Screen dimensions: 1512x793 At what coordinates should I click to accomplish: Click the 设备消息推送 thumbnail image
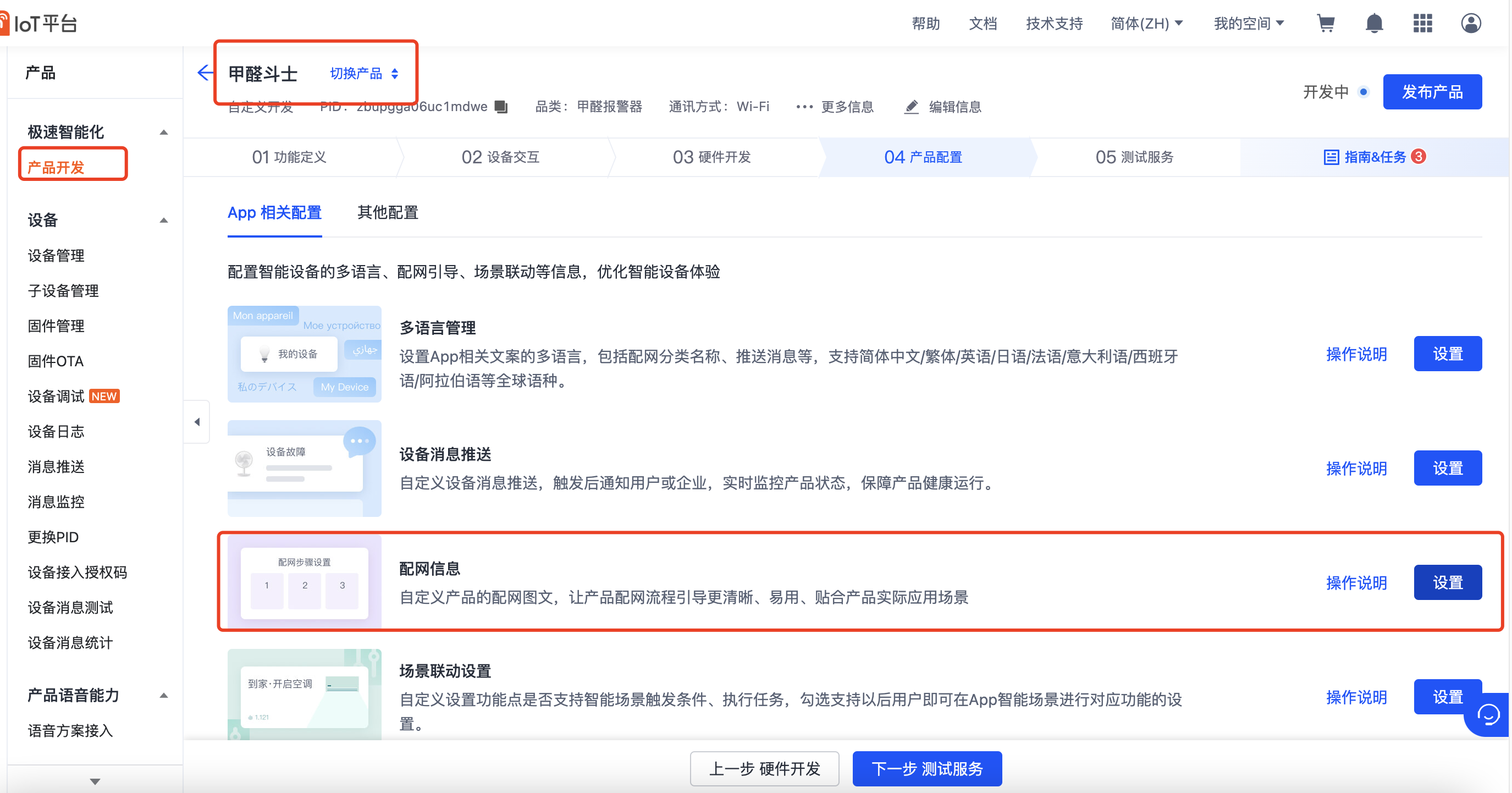[305, 469]
